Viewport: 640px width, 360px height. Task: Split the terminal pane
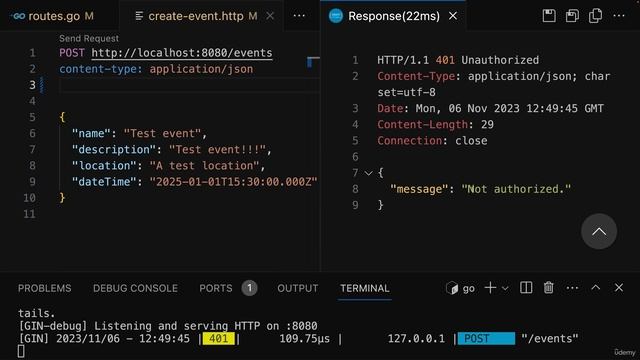(526, 288)
